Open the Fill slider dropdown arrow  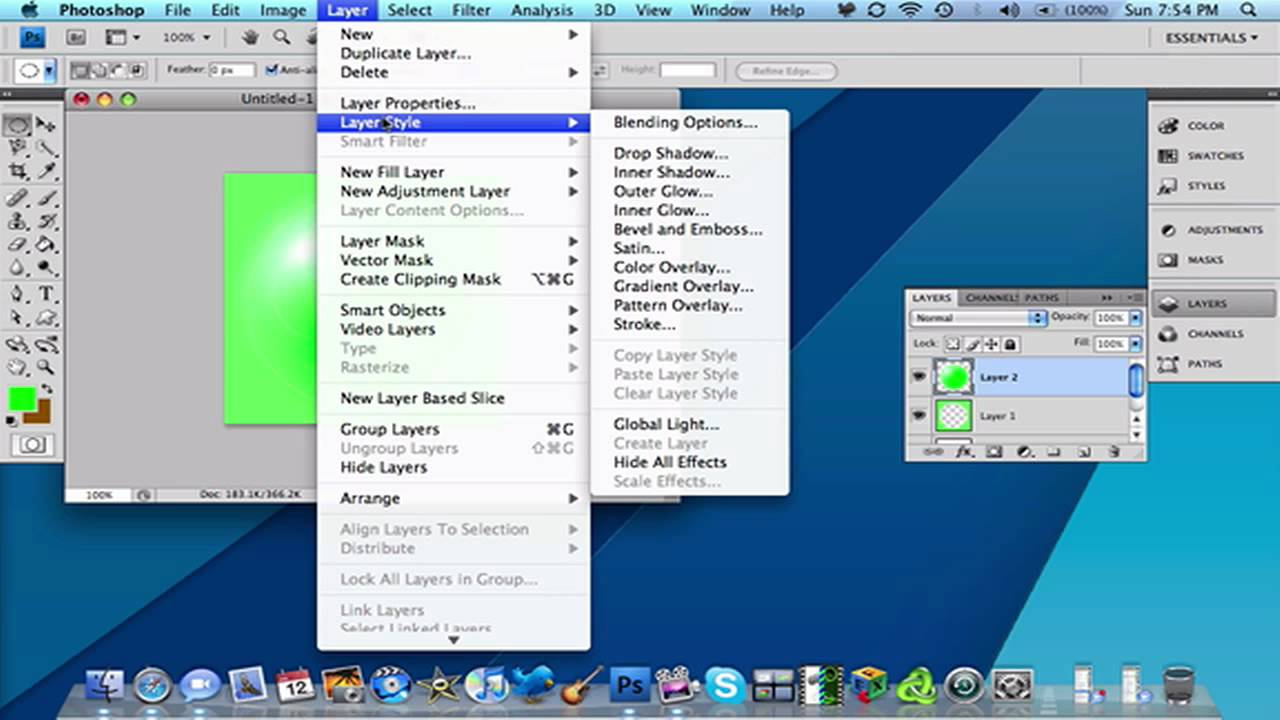click(1135, 344)
